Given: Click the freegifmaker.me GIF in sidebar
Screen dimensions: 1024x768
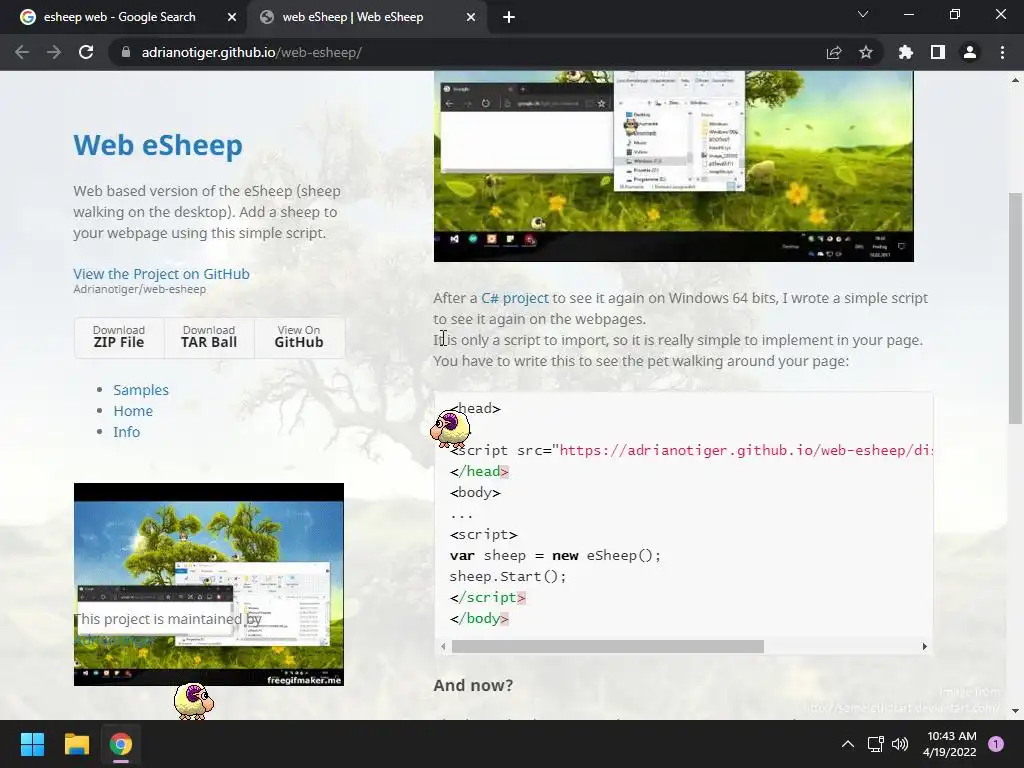Looking at the screenshot, I should pos(209,584).
